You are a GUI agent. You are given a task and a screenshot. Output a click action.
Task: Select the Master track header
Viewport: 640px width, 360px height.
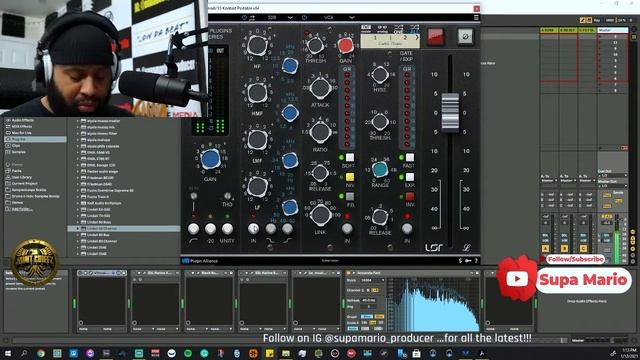pos(612,30)
